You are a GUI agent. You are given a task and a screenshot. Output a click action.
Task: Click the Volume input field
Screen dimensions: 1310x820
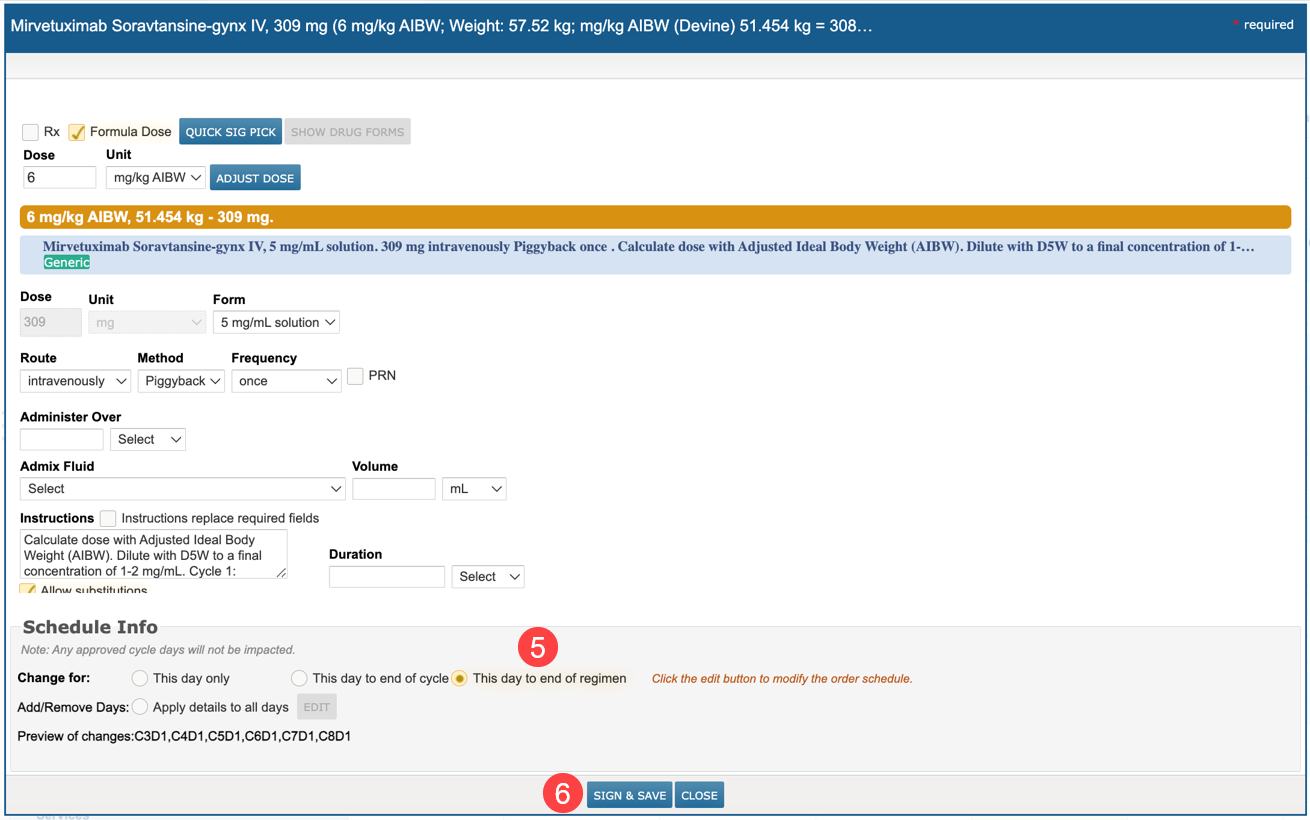pos(394,489)
